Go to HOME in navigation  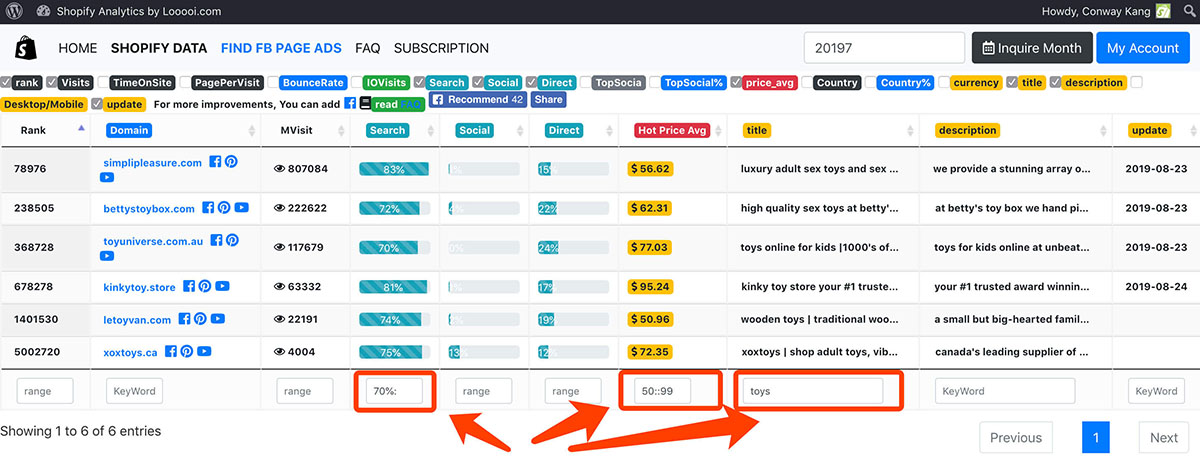pyautogui.click(x=78, y=48)
